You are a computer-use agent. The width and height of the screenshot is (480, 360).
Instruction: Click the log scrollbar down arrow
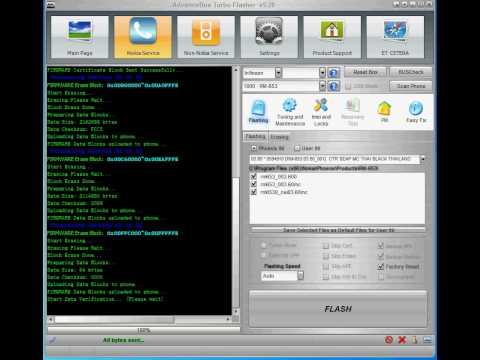(x=236, y=311)
